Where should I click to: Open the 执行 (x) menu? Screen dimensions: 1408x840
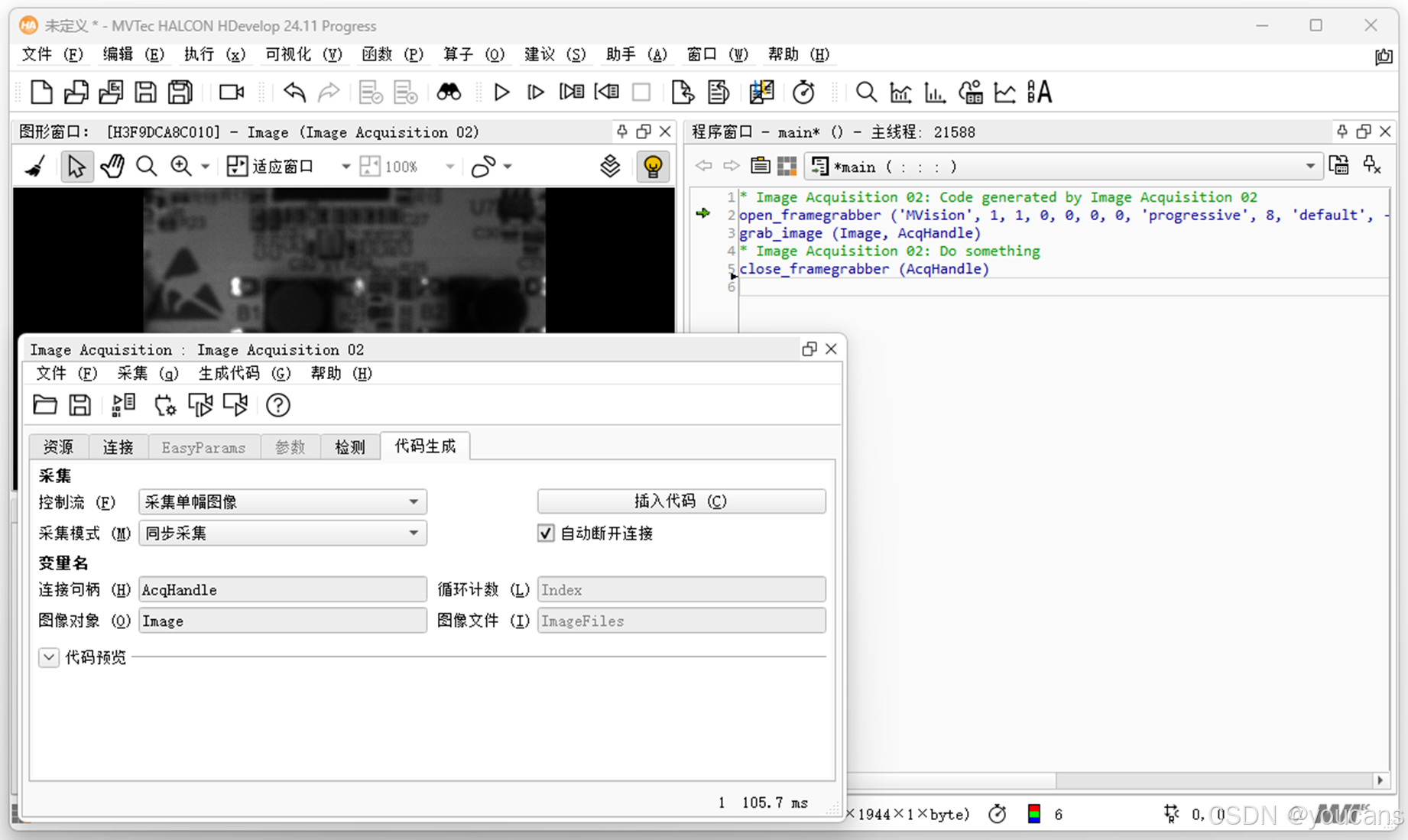(215, 54)
